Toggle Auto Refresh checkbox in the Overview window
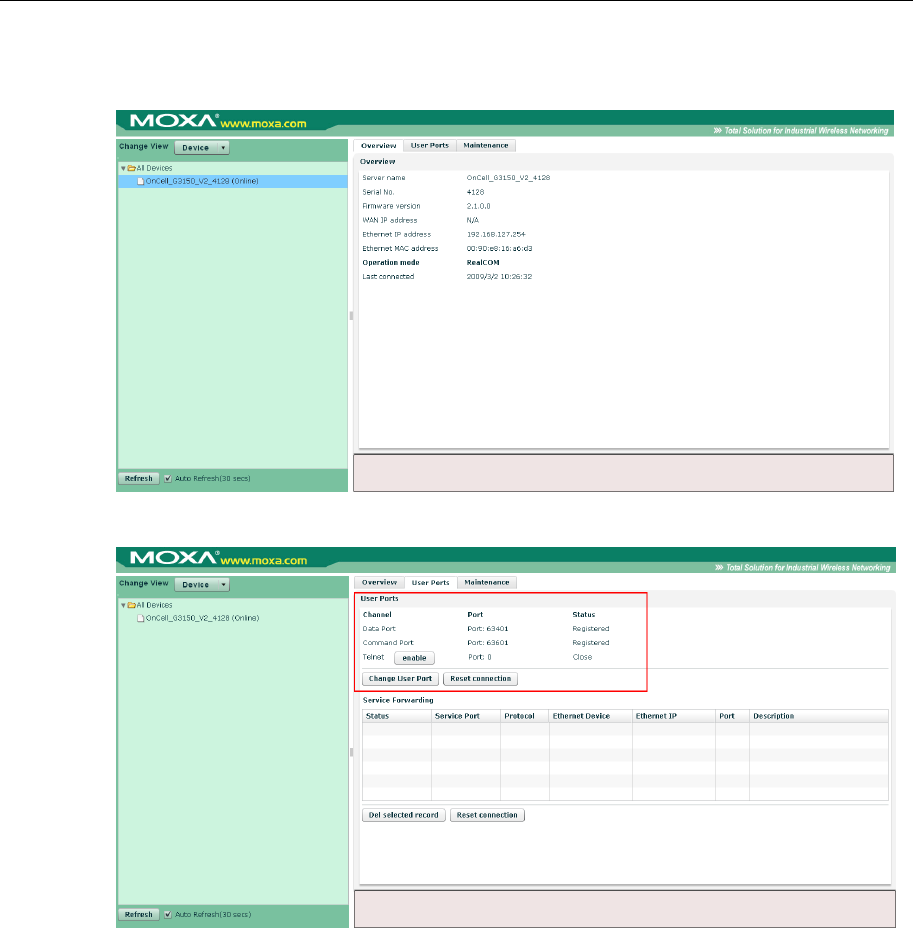 pyautogui.click(x=168, y=478)
